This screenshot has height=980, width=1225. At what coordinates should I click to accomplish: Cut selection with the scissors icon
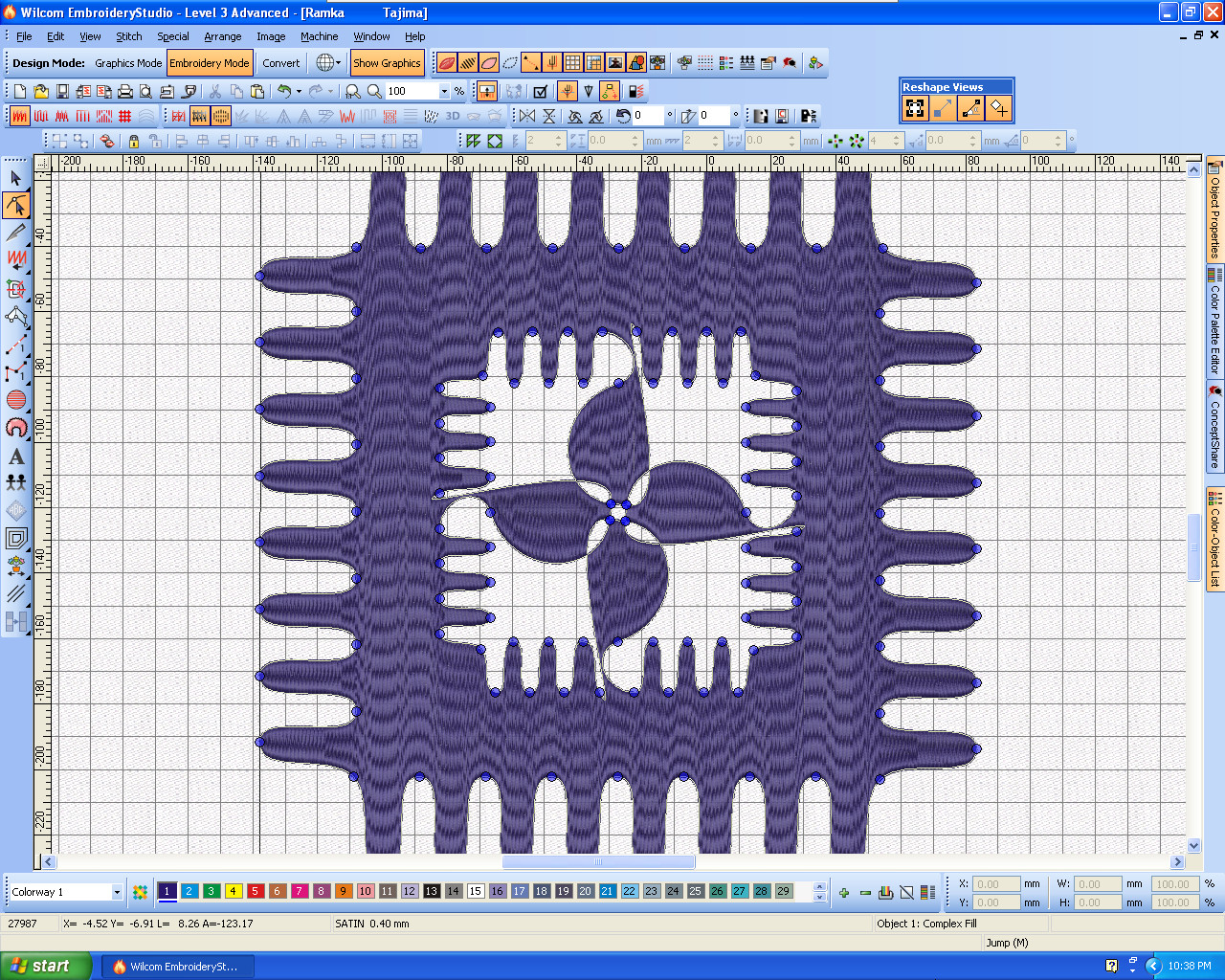[215, 91]
